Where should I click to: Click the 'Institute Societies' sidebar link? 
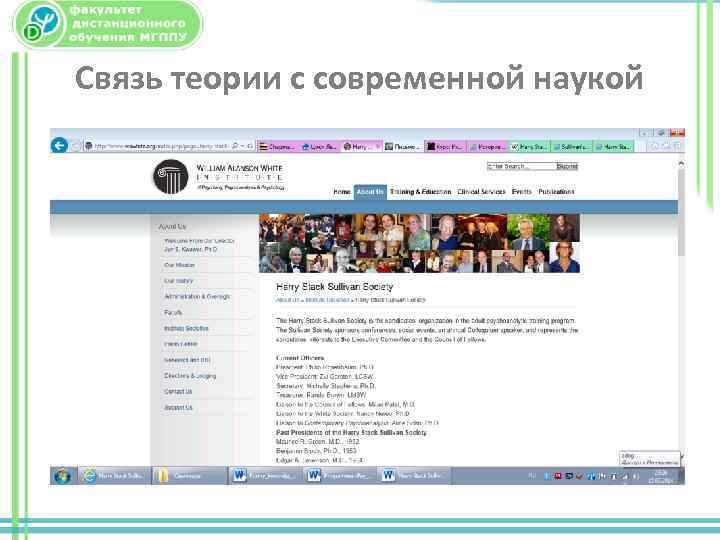[186, 328]
